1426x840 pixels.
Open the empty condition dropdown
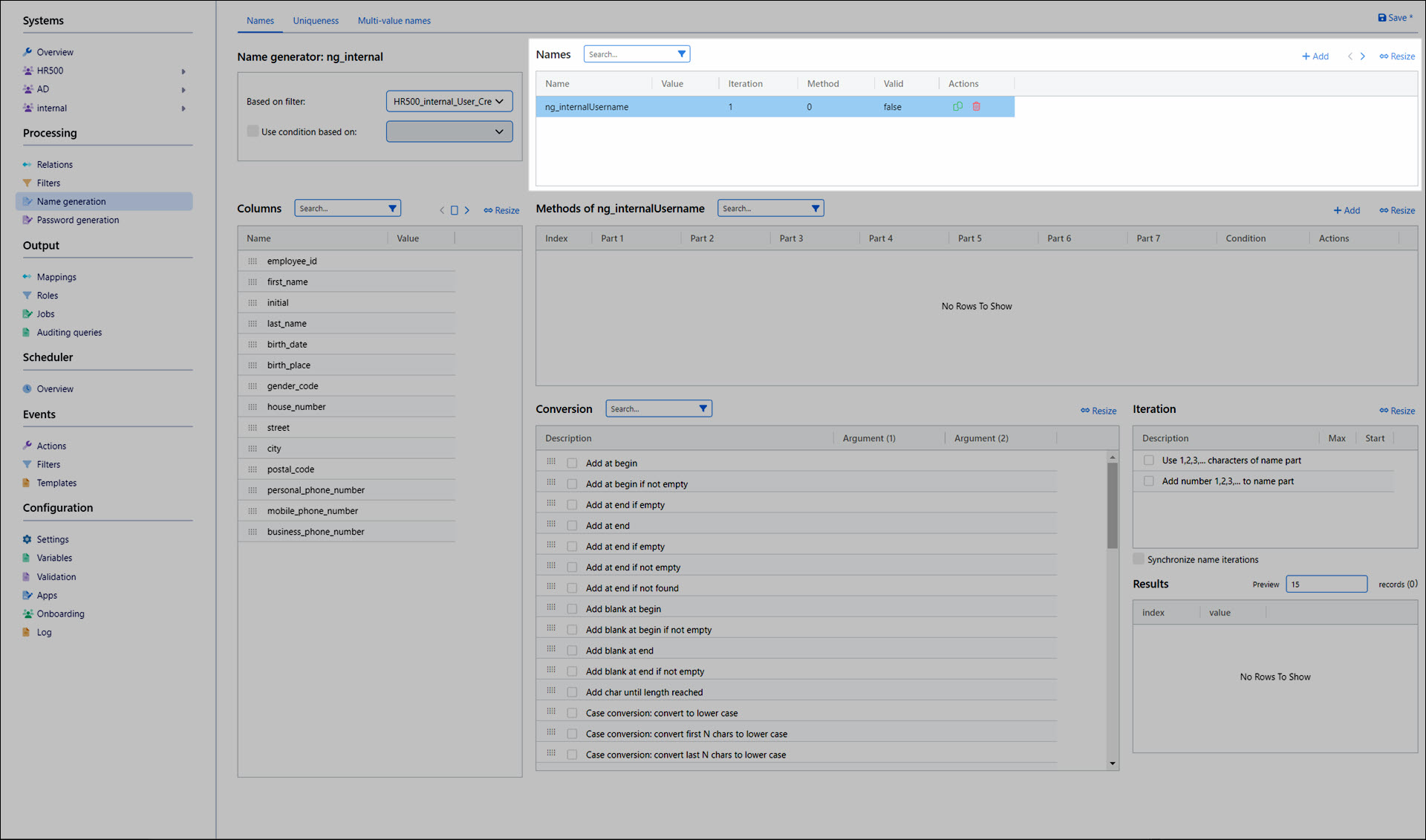tap(449, 131)
